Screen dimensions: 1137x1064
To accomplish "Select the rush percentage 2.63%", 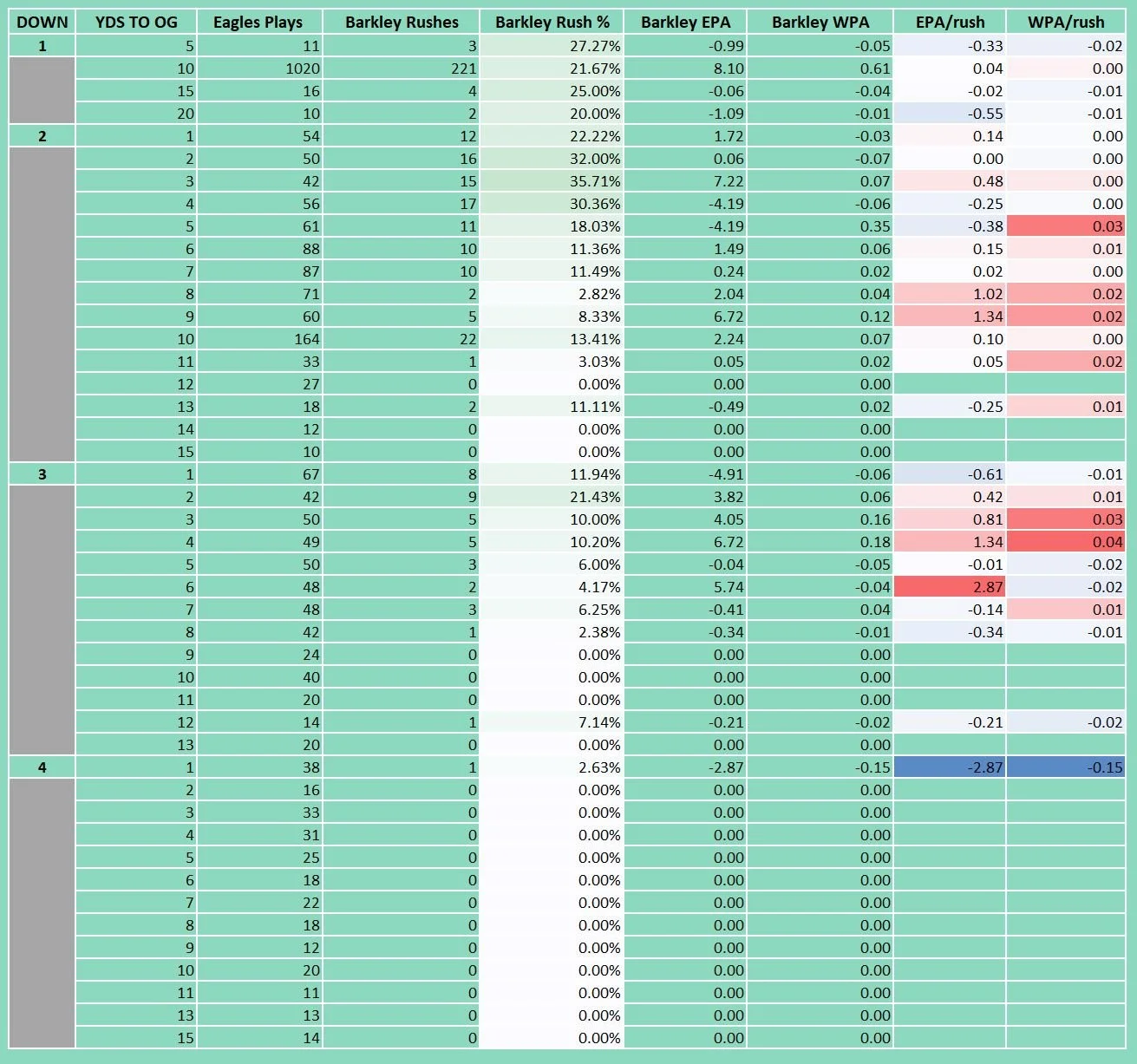I will click(x=552, y=767).
